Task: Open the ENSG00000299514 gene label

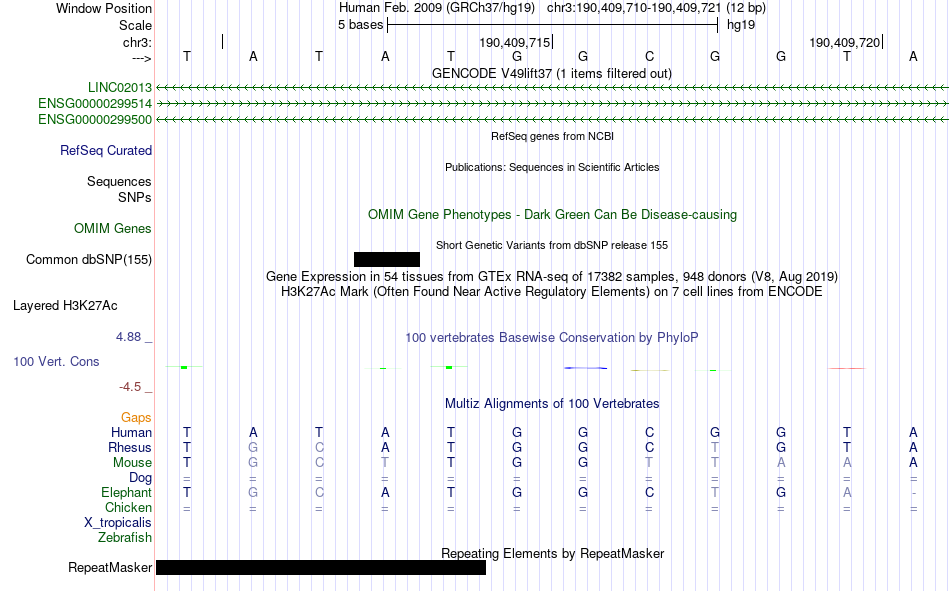Action: tap(95, 104)
